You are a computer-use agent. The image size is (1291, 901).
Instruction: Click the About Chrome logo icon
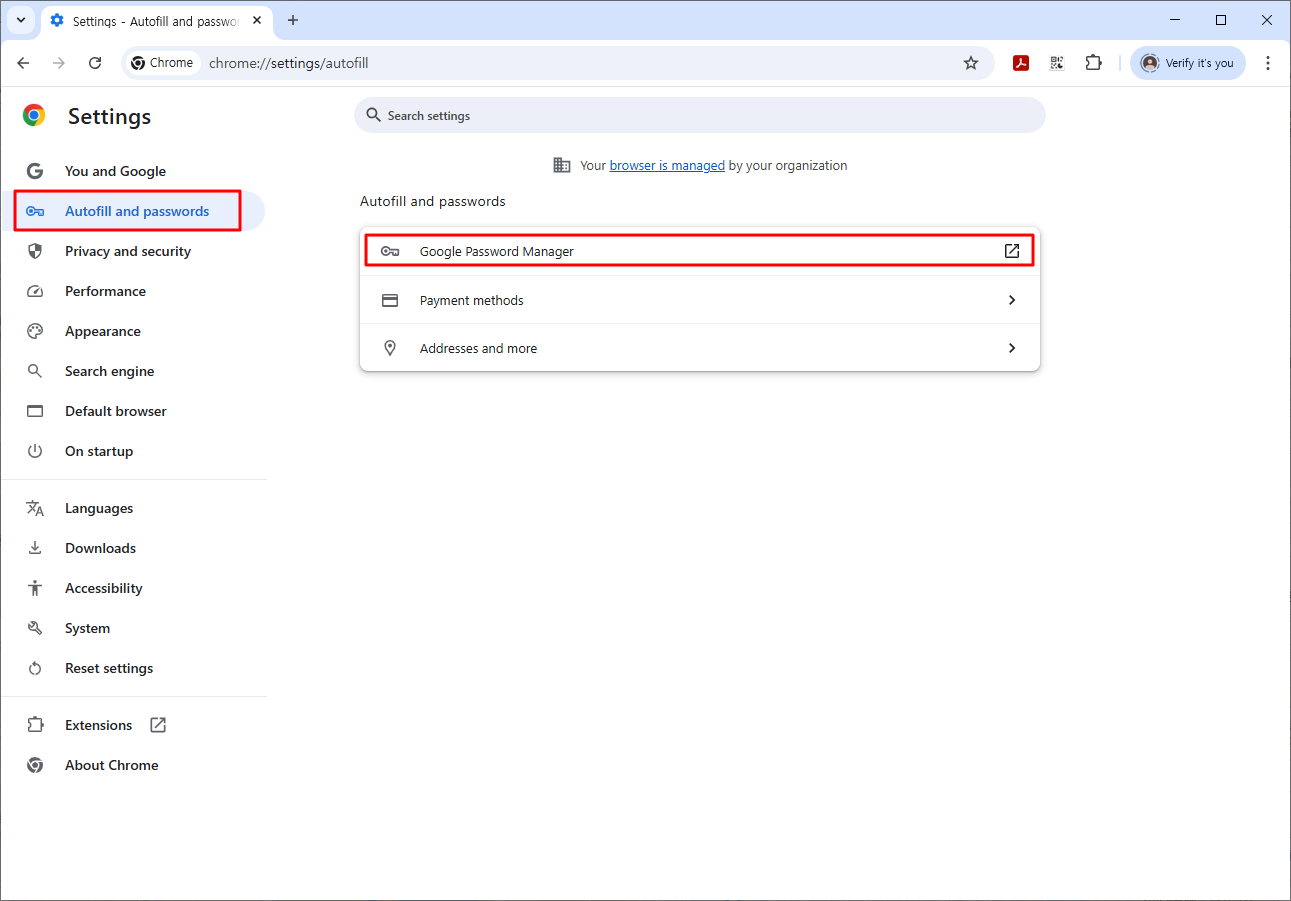click(x=35, y=765)
